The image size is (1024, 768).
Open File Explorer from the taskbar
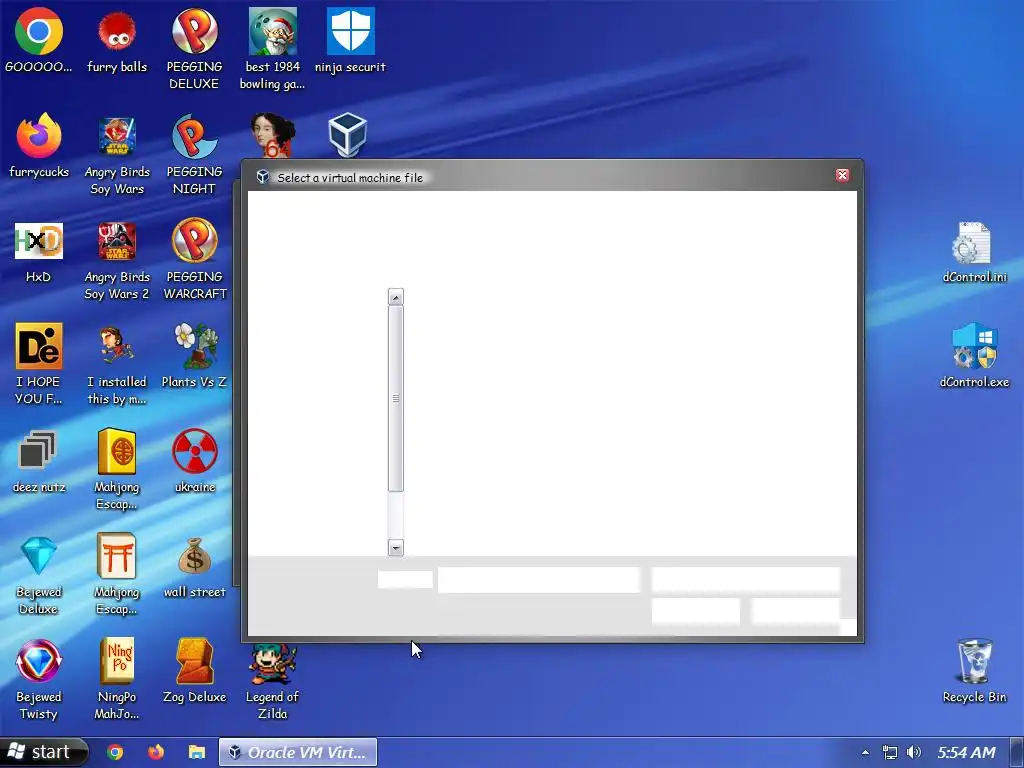(x=197, y=752)
